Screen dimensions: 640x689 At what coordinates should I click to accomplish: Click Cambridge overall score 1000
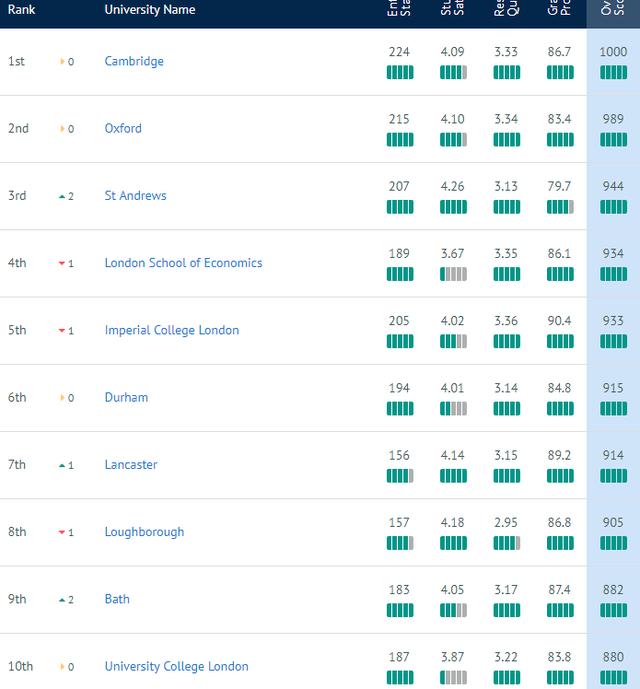pos(613,52)
